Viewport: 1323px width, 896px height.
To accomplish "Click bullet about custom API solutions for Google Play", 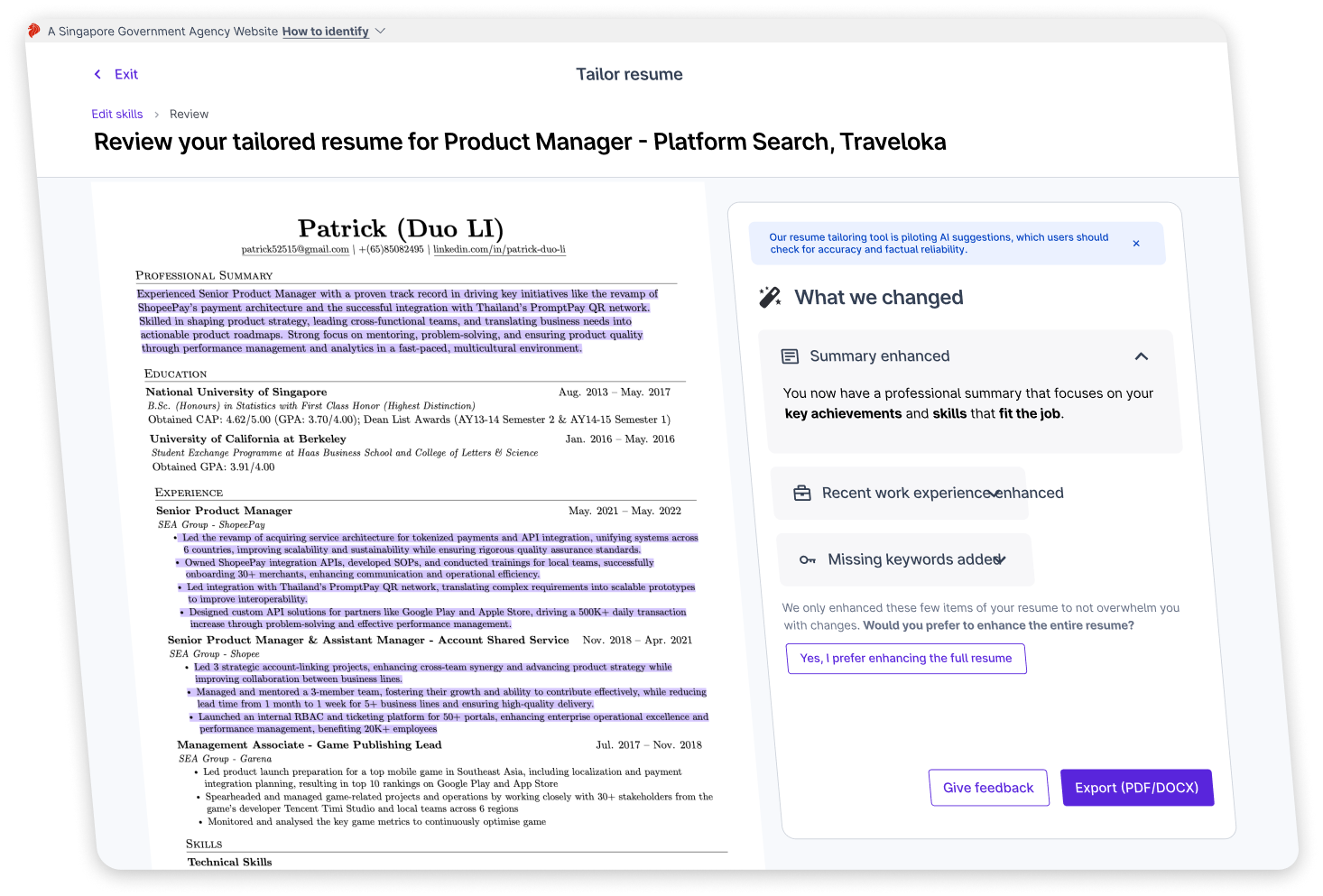I will tap(435, 618).
